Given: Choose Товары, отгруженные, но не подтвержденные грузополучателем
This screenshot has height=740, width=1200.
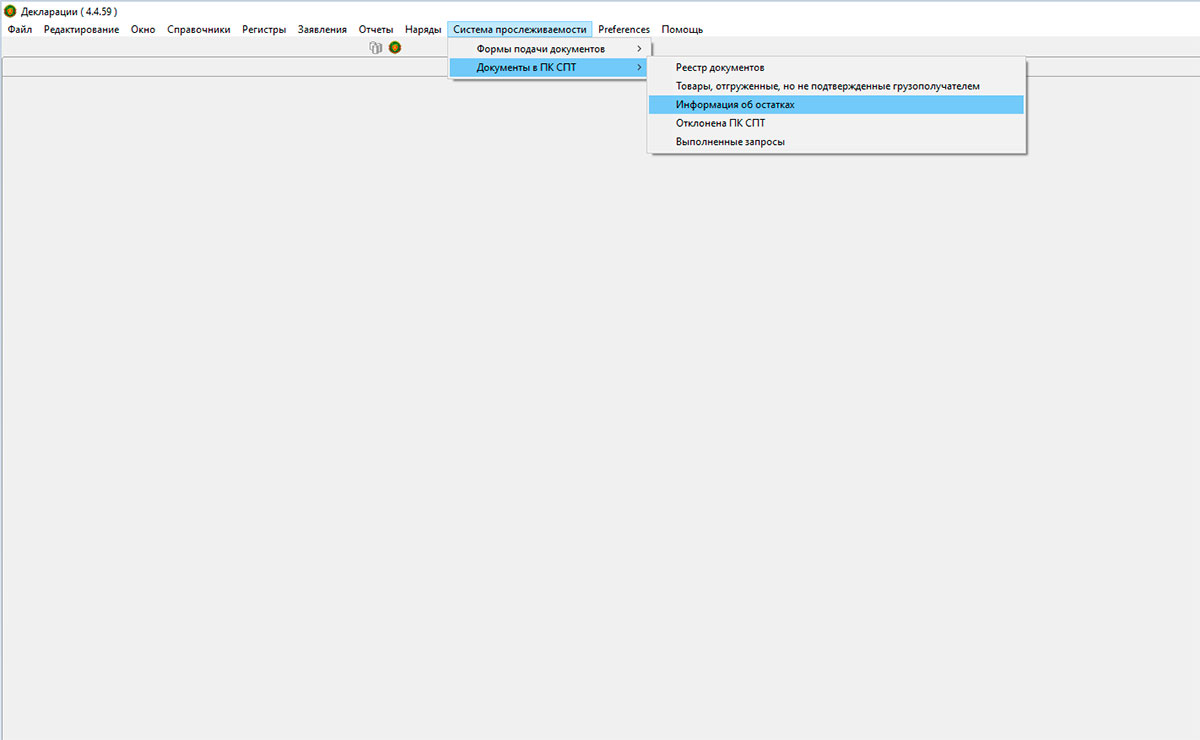Looking at the screenshot, I should click(836, 86).
